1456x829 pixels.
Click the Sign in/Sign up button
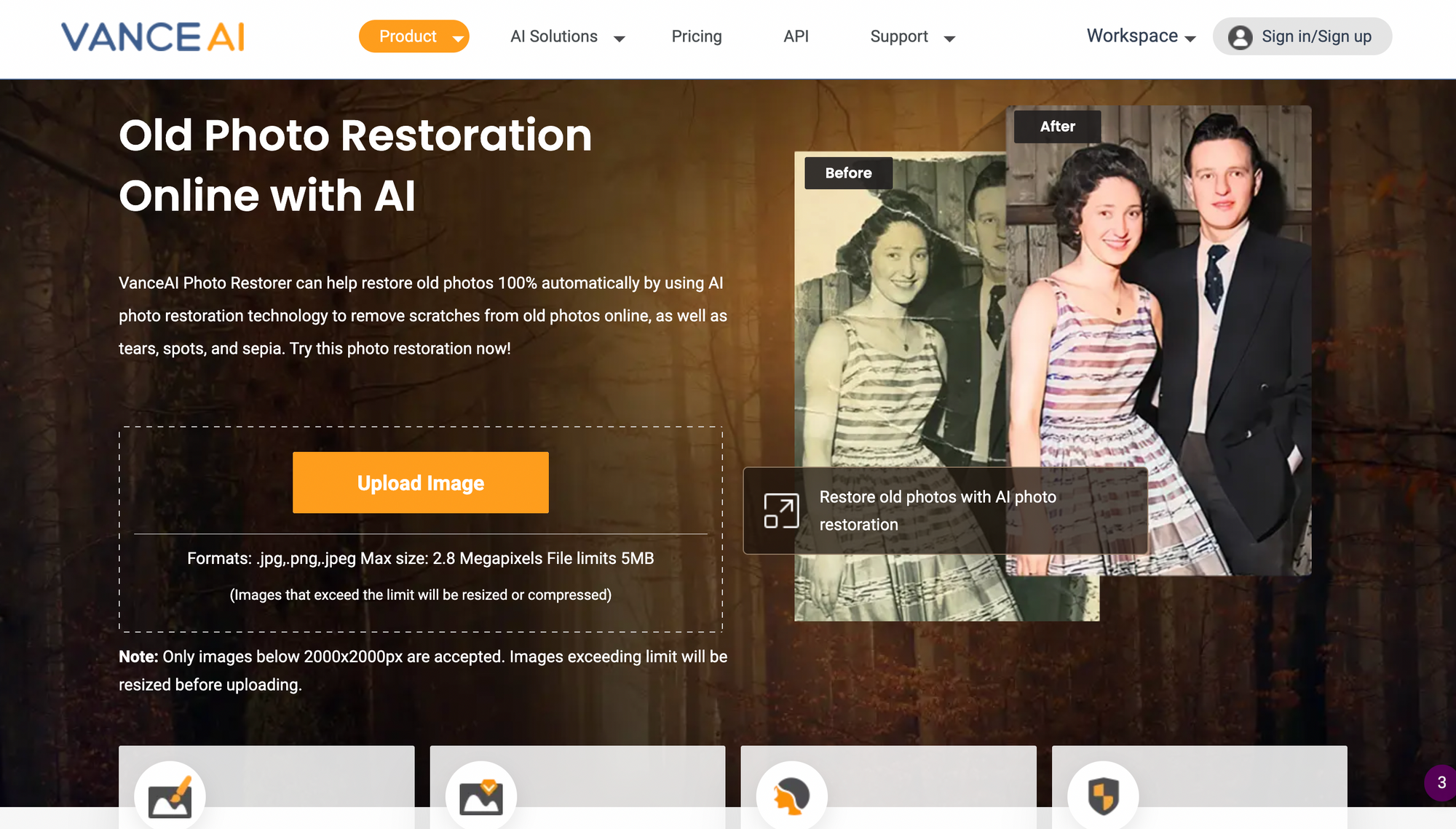(x=1302, y=36)
